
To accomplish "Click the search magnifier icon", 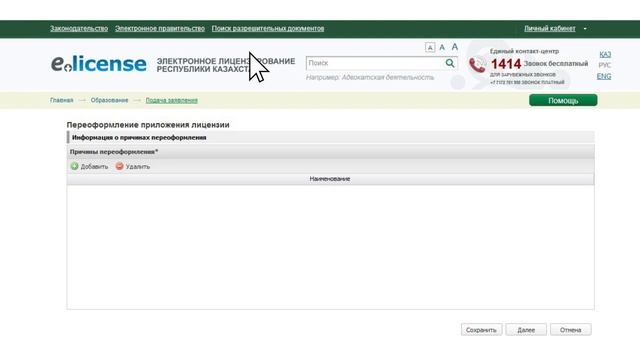I will point(450,63).
